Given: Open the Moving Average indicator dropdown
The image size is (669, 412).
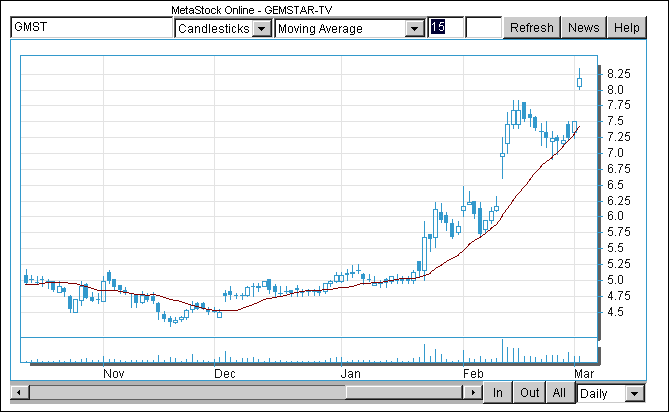Looking at the screenshot, I should coord(350,29).
